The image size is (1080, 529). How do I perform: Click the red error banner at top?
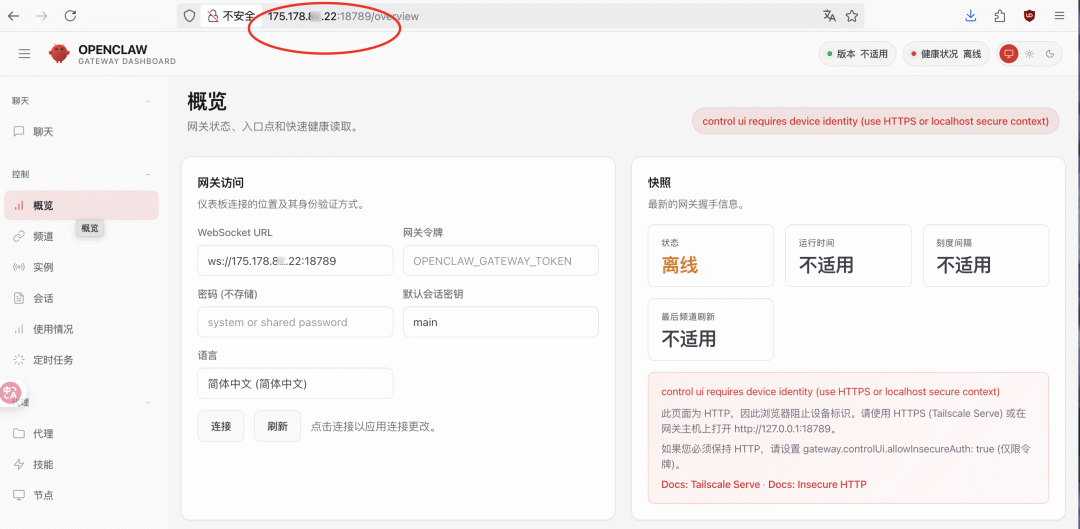point(875,121)
